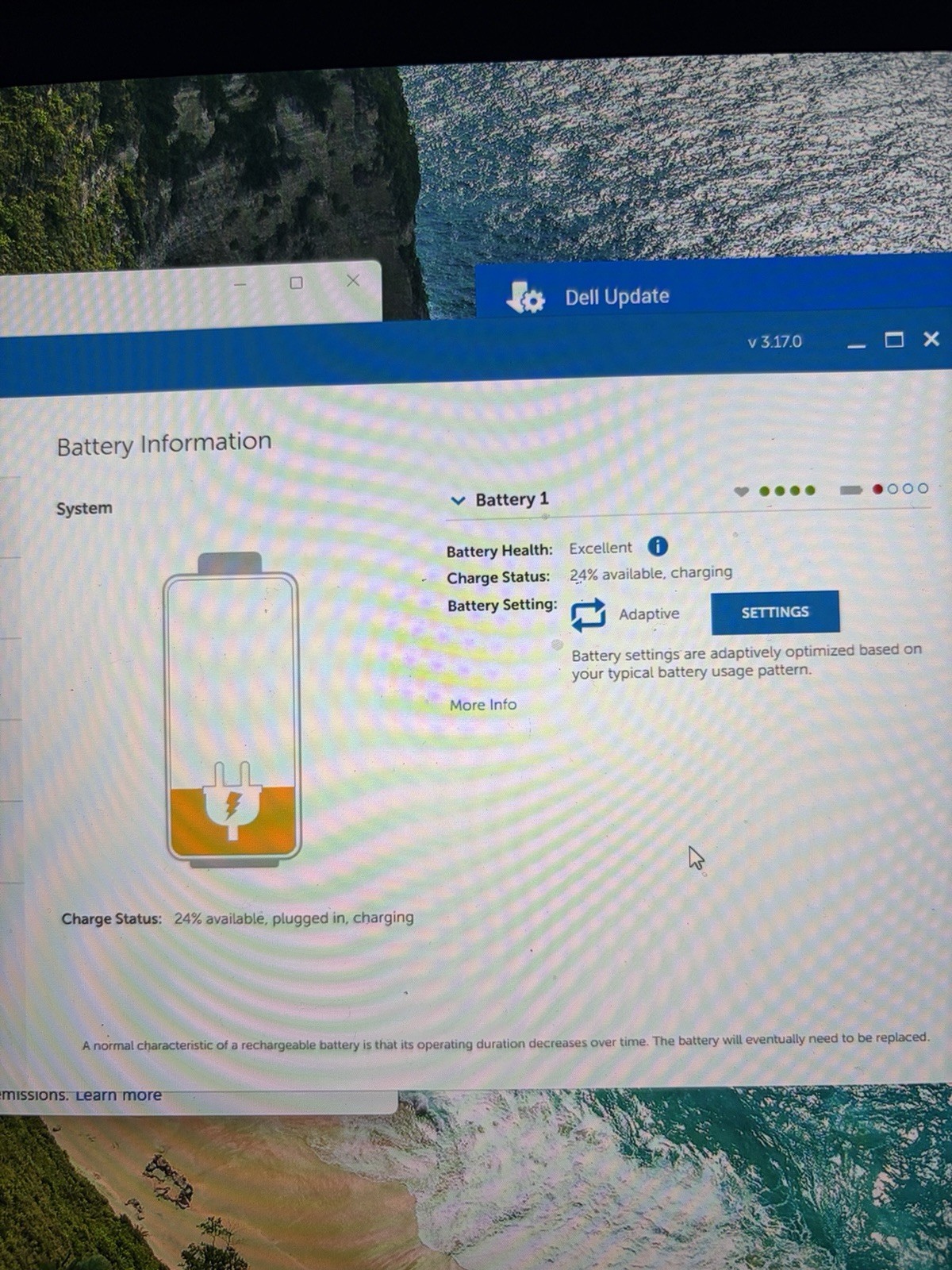The height and width of the screenshot is (1270, 952).
Task: Close the background white window
Action: [x=353, y=280]
